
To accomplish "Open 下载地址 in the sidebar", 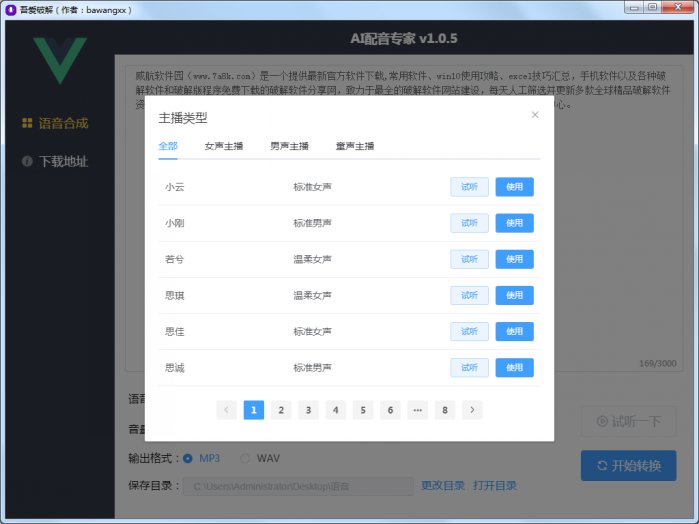I will coord(56,161).
